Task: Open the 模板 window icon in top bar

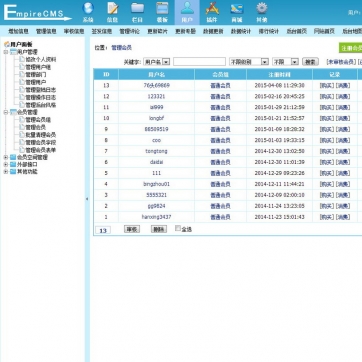Action: [x=162, y=8]
